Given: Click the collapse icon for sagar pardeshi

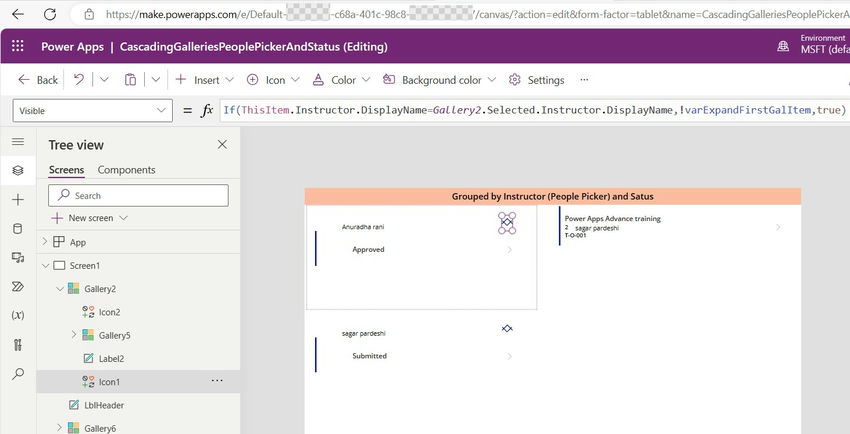Looking at the screenshot, I should pos(507,328).
